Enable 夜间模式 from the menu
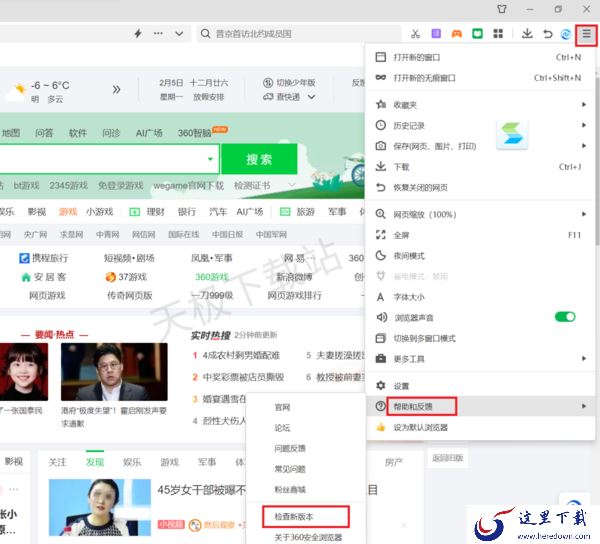This screenshot has width=600, height=544. (x=481, y=256)
